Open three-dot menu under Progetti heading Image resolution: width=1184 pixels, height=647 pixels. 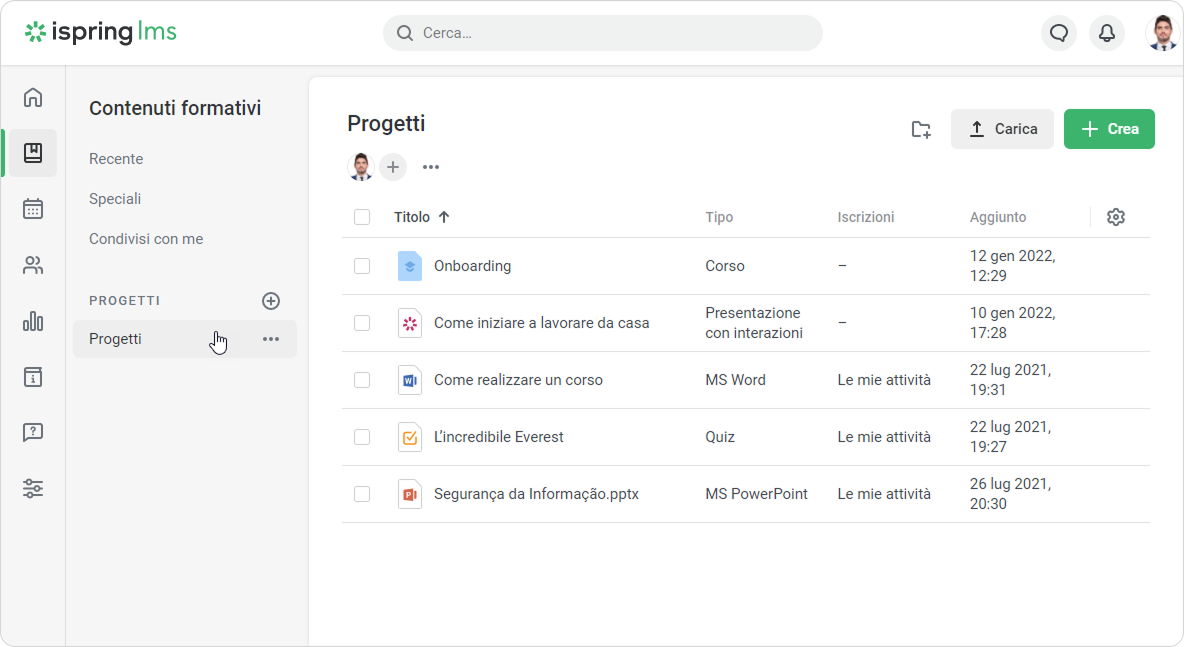[431, 167]
